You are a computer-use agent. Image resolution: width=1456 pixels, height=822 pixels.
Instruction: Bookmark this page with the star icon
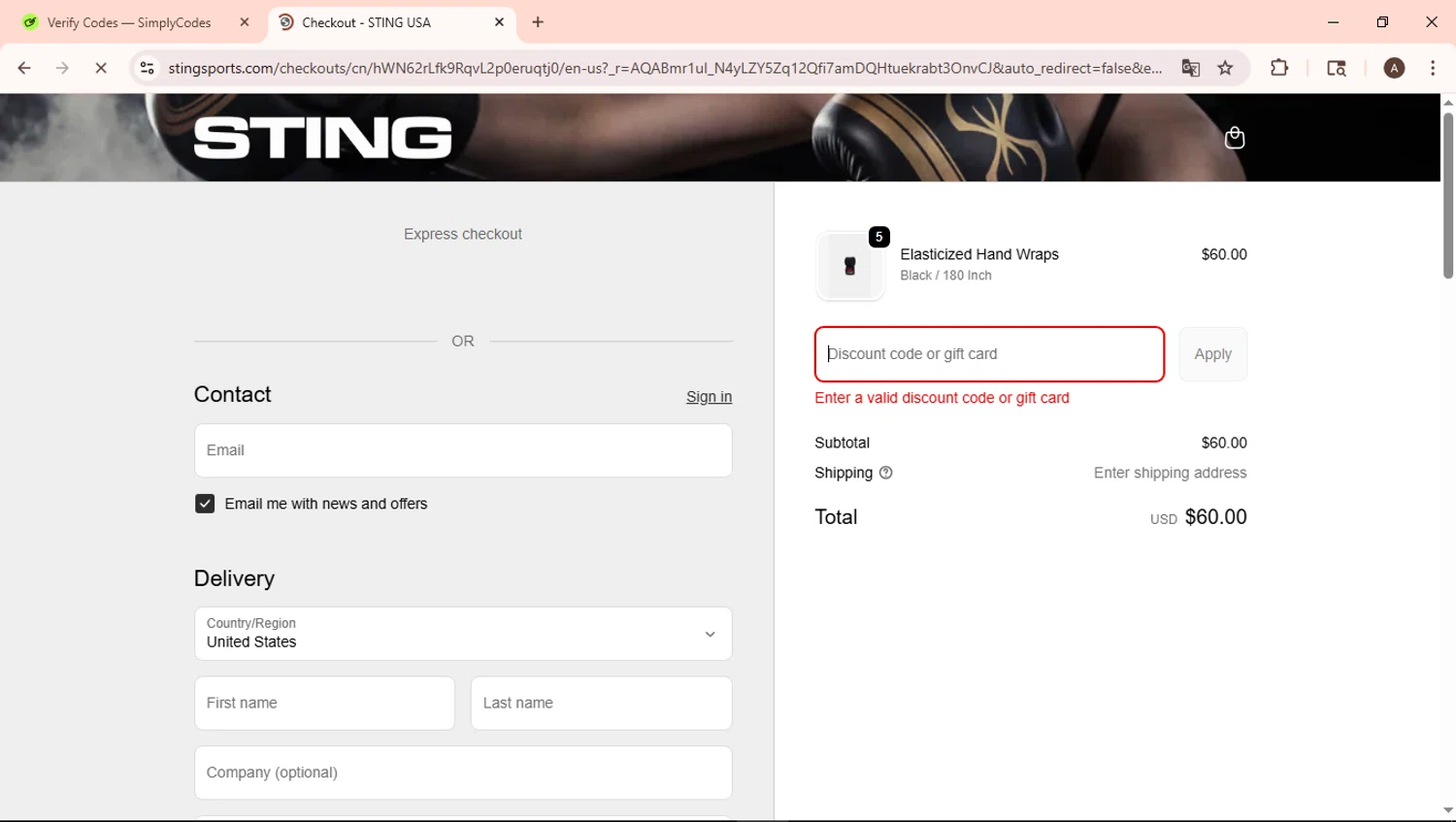(1226, 68)
